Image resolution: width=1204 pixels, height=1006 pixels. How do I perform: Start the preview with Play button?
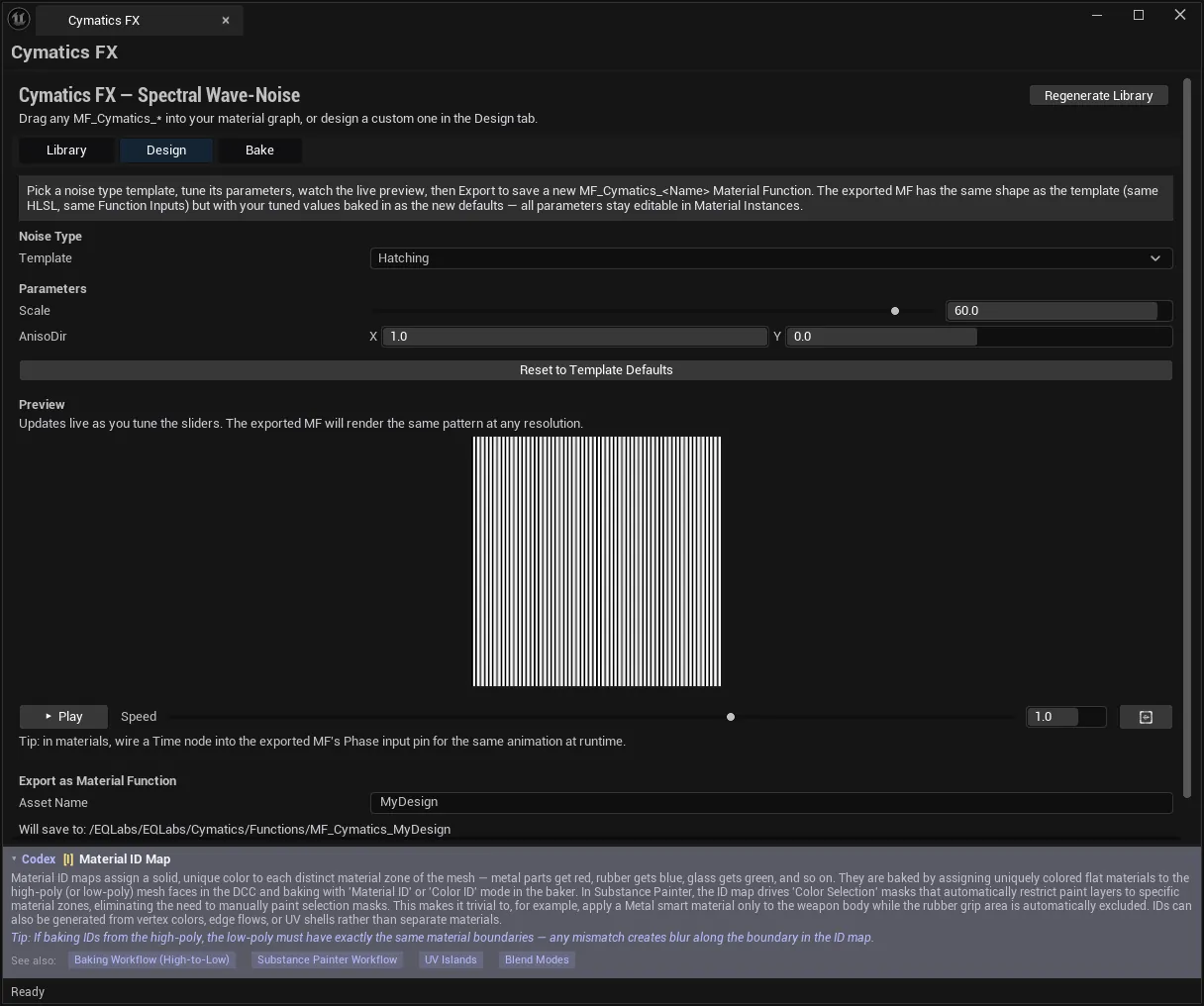64,717
